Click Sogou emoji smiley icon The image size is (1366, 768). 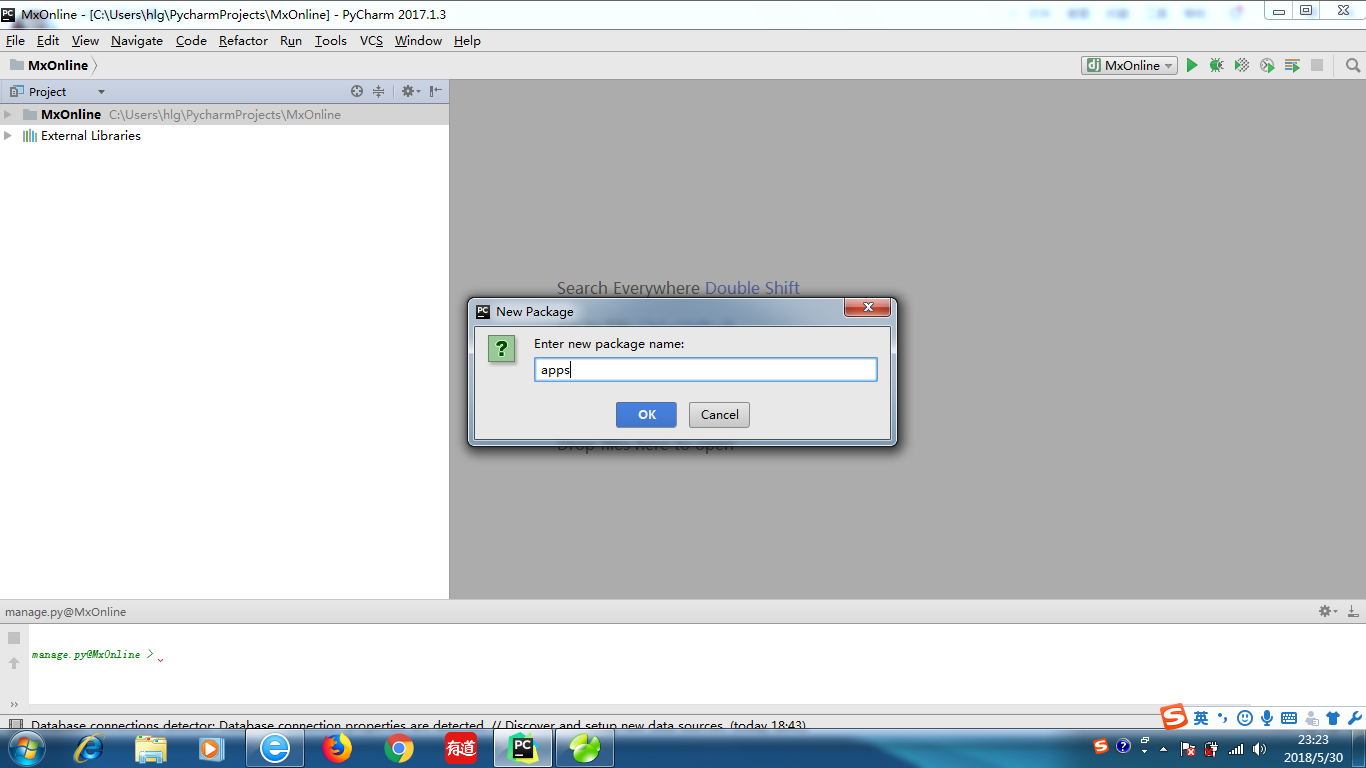(x=1244, y=718)
